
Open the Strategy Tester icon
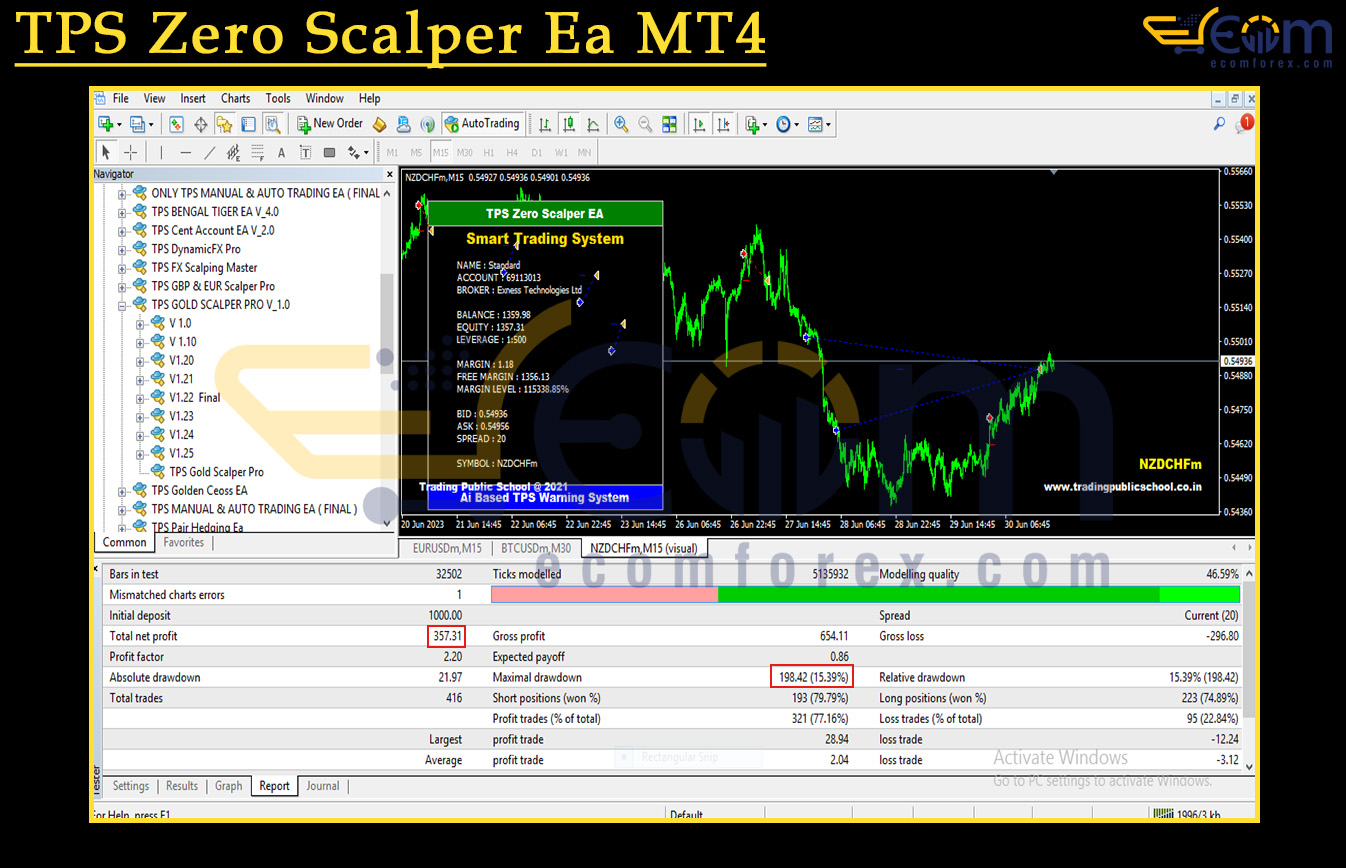(272, 123)
